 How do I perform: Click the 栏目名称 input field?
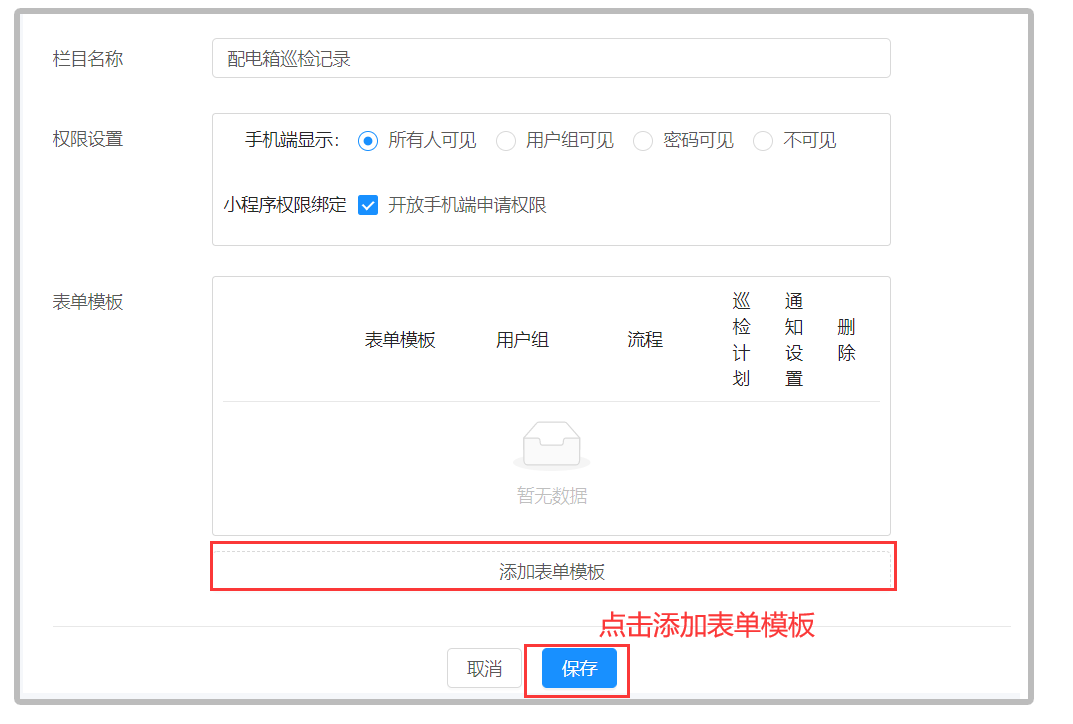tap(551, 58)
